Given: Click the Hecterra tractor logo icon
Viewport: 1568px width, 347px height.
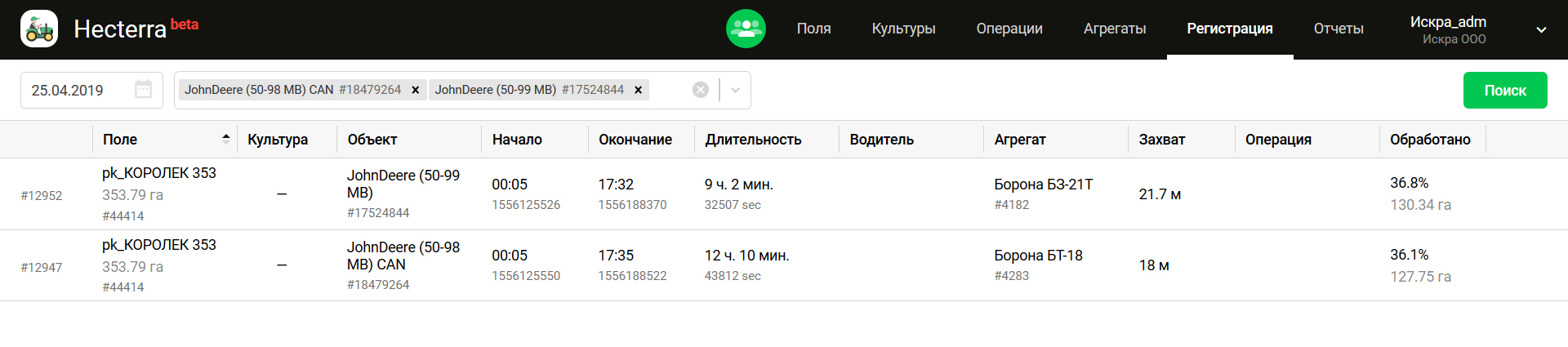Looking at the screenshot, I should coord(39,29).
